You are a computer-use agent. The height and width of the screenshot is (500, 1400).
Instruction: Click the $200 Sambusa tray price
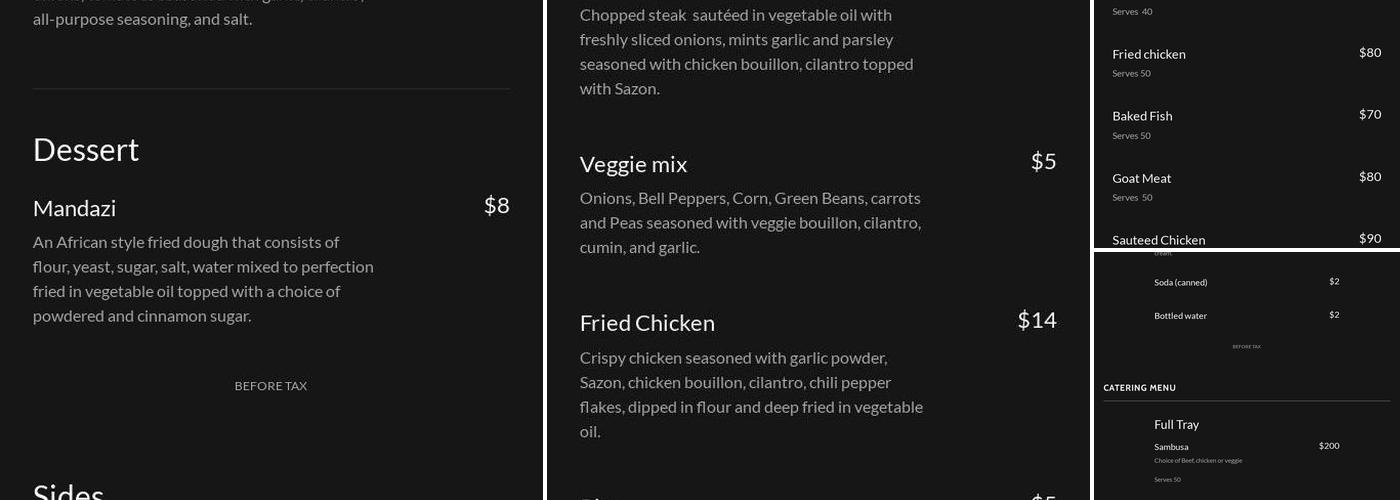tap(1328, 446)
